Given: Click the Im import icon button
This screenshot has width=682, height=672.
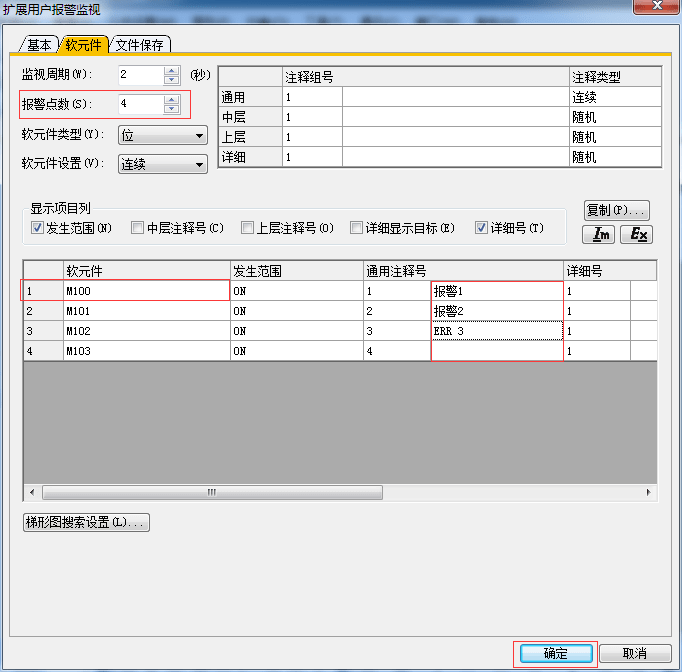Looking at the screenshot, I should 601,234.
